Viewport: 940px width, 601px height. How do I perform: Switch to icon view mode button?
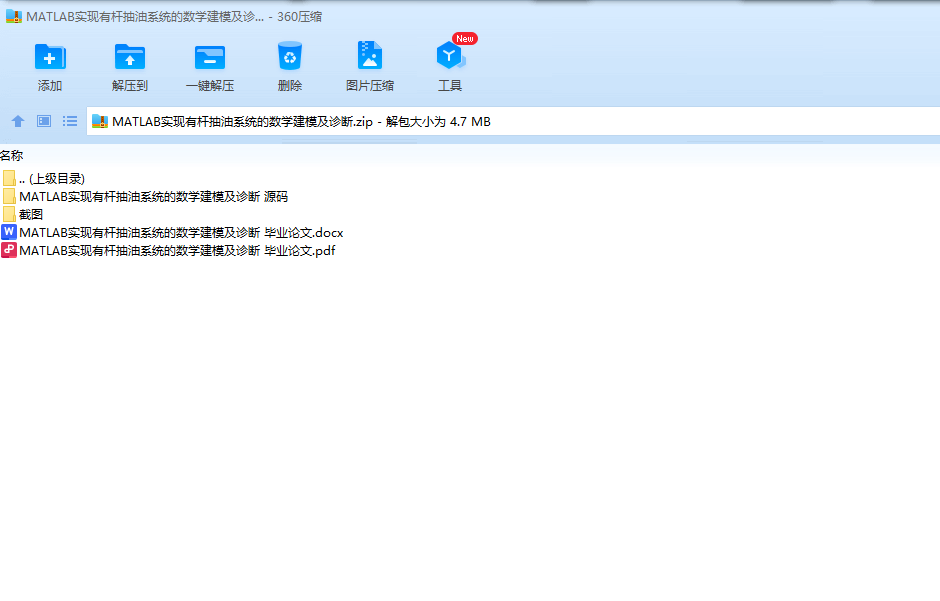pos(44,122)
